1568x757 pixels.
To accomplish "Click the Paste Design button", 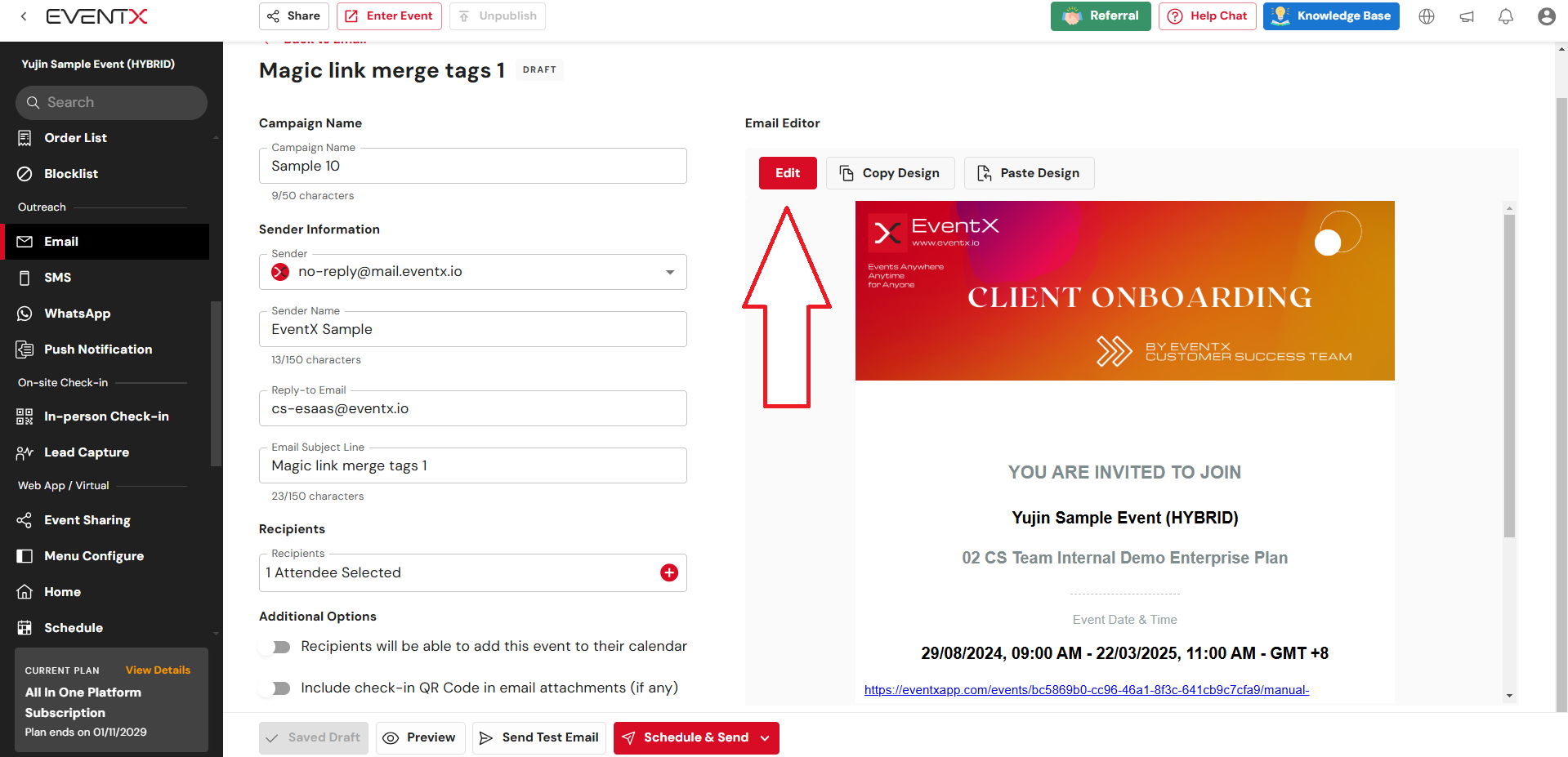I will click(x=1029, y=173).
